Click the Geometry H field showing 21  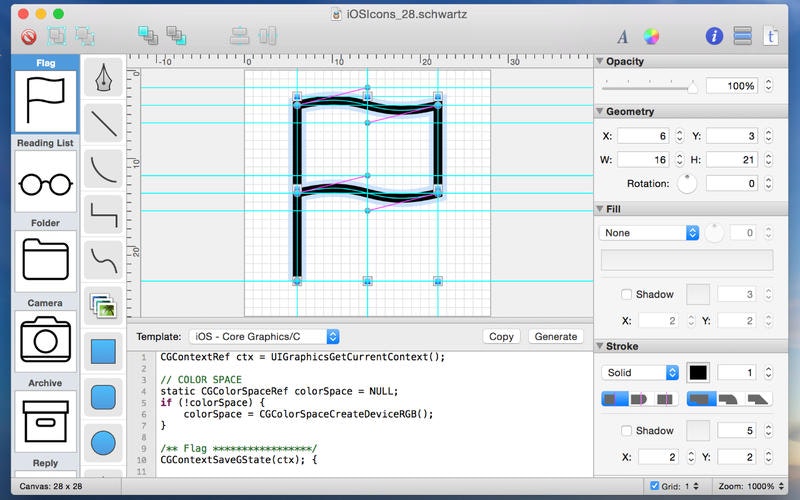coord(732,160)
